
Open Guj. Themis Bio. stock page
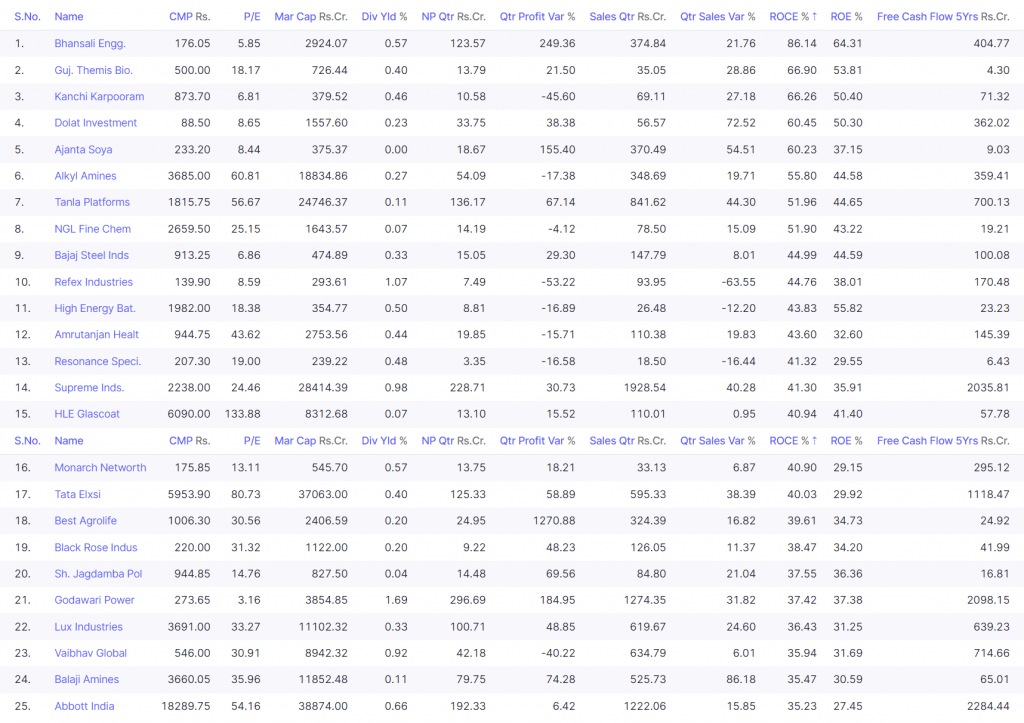coord(93,70)
